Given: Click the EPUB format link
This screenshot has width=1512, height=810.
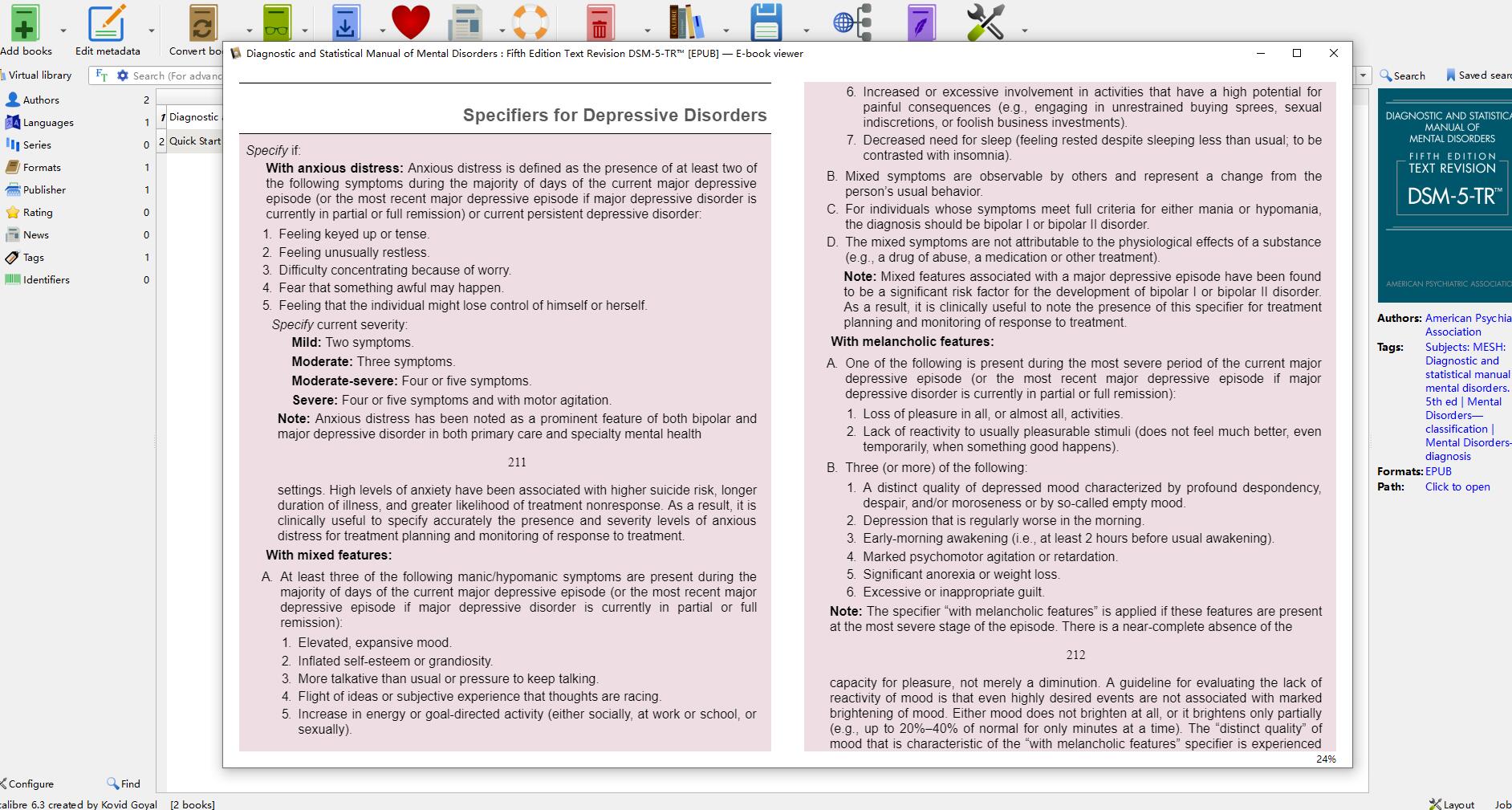Looking at the screenshot, I should click(1438, 471).
